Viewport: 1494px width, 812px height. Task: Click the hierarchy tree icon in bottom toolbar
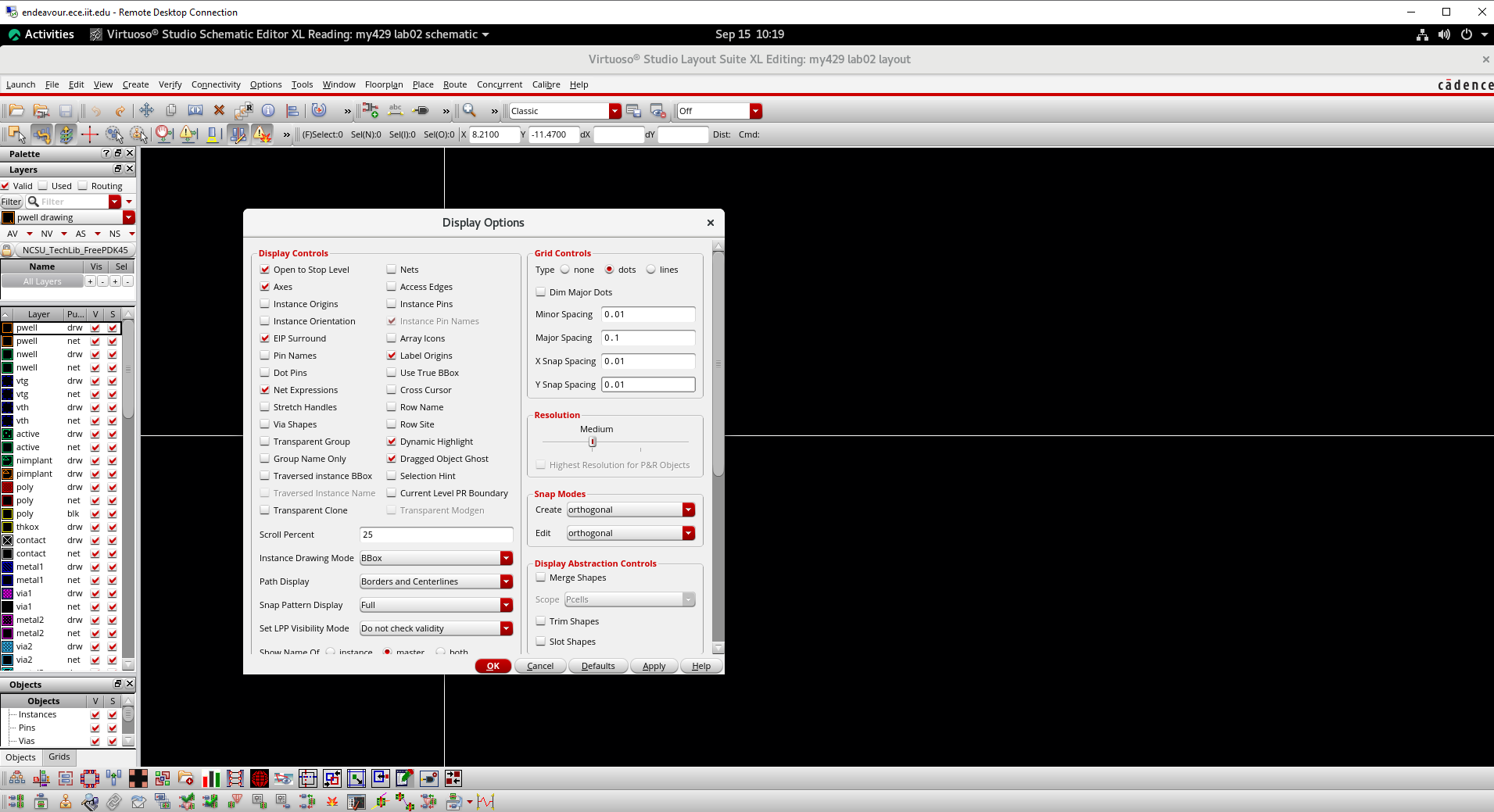[x=16, y=778]
